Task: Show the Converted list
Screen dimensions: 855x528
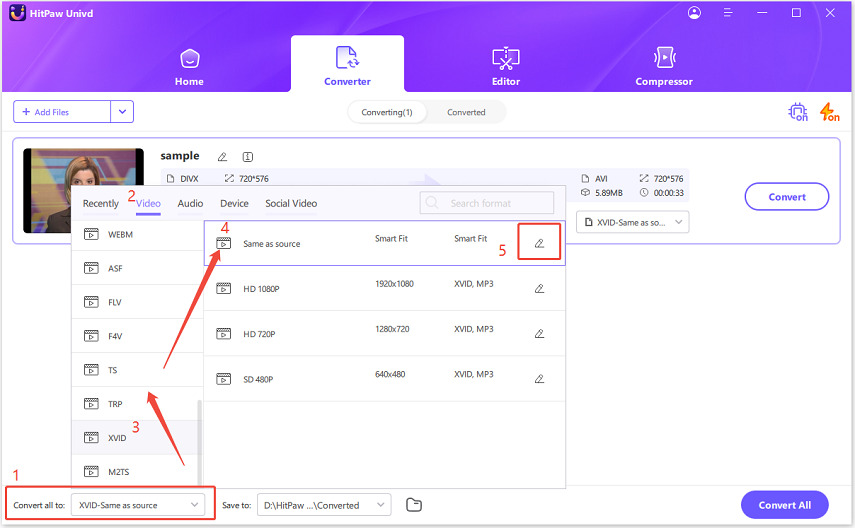Action: tap(466, 112)
